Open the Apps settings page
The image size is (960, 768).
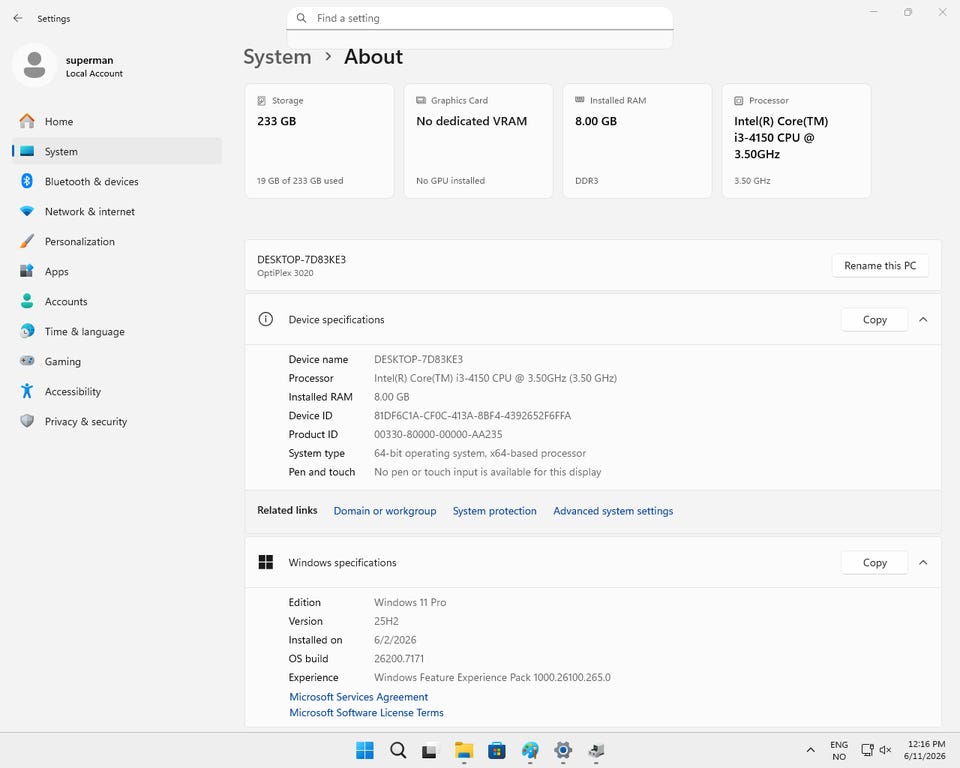(x=116, y=271)
